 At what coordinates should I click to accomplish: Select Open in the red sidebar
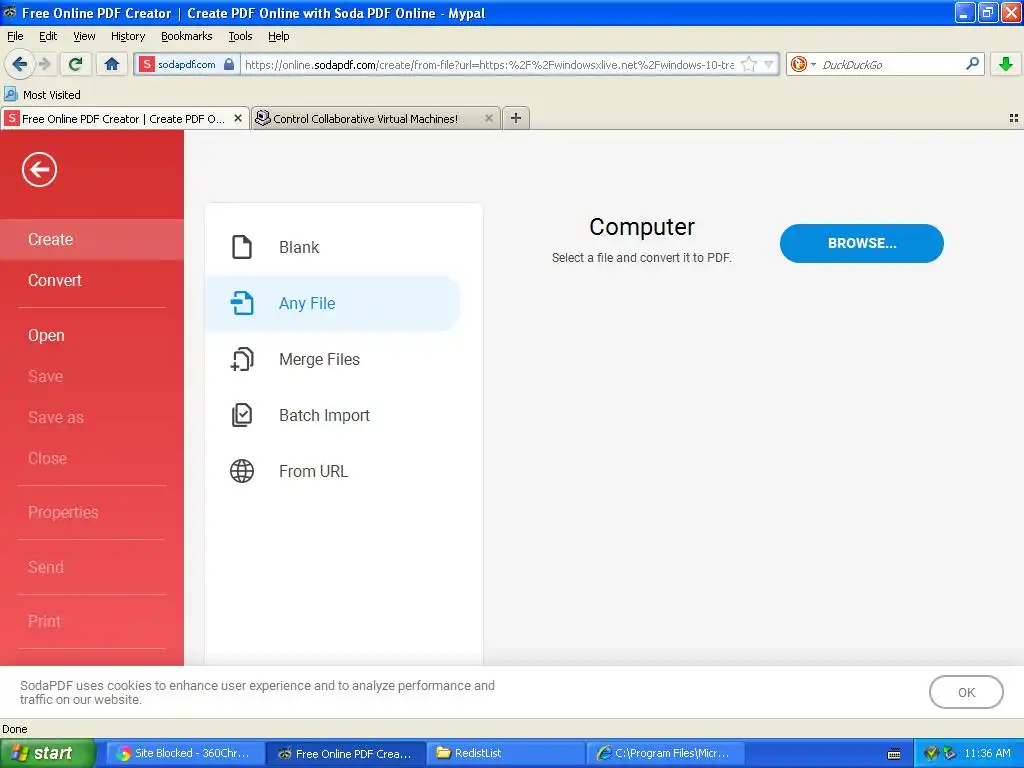click(92, 336)
